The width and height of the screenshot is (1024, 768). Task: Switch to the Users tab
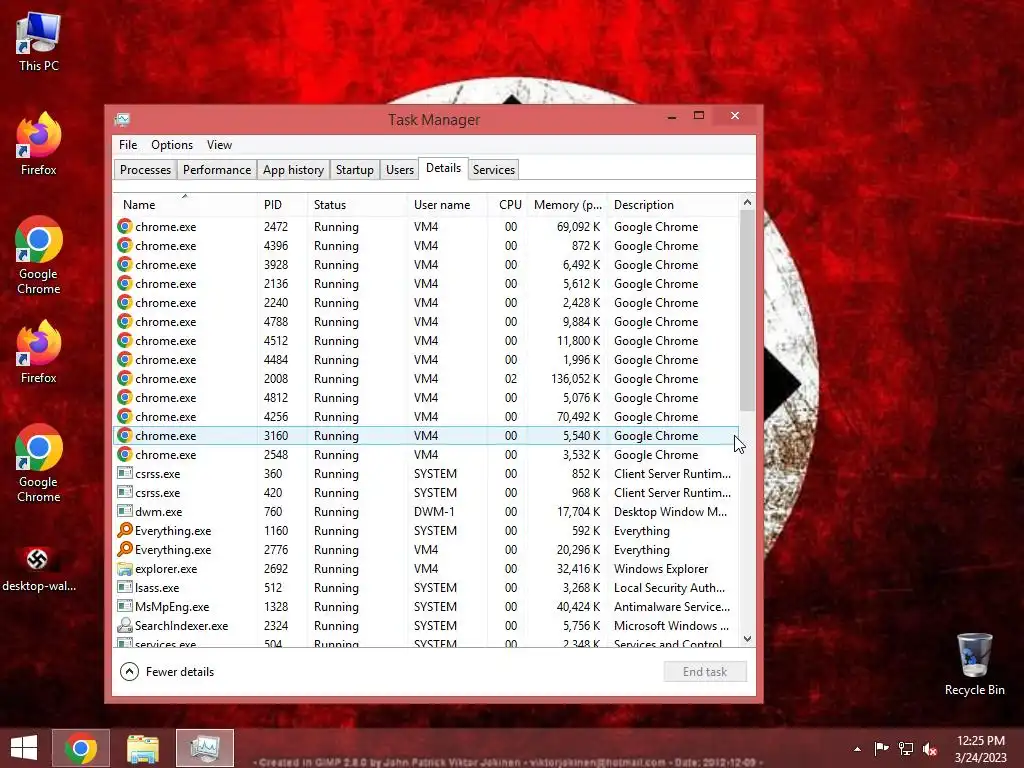(x=400, y=170)
